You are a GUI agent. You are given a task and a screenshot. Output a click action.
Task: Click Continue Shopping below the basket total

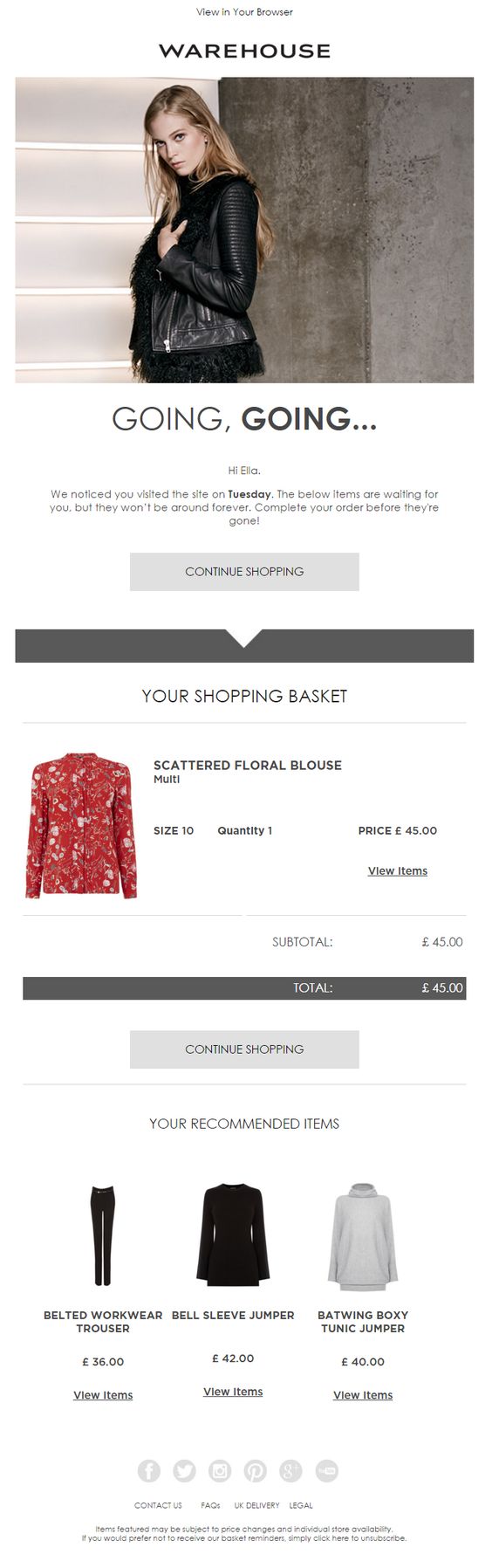244,1049
